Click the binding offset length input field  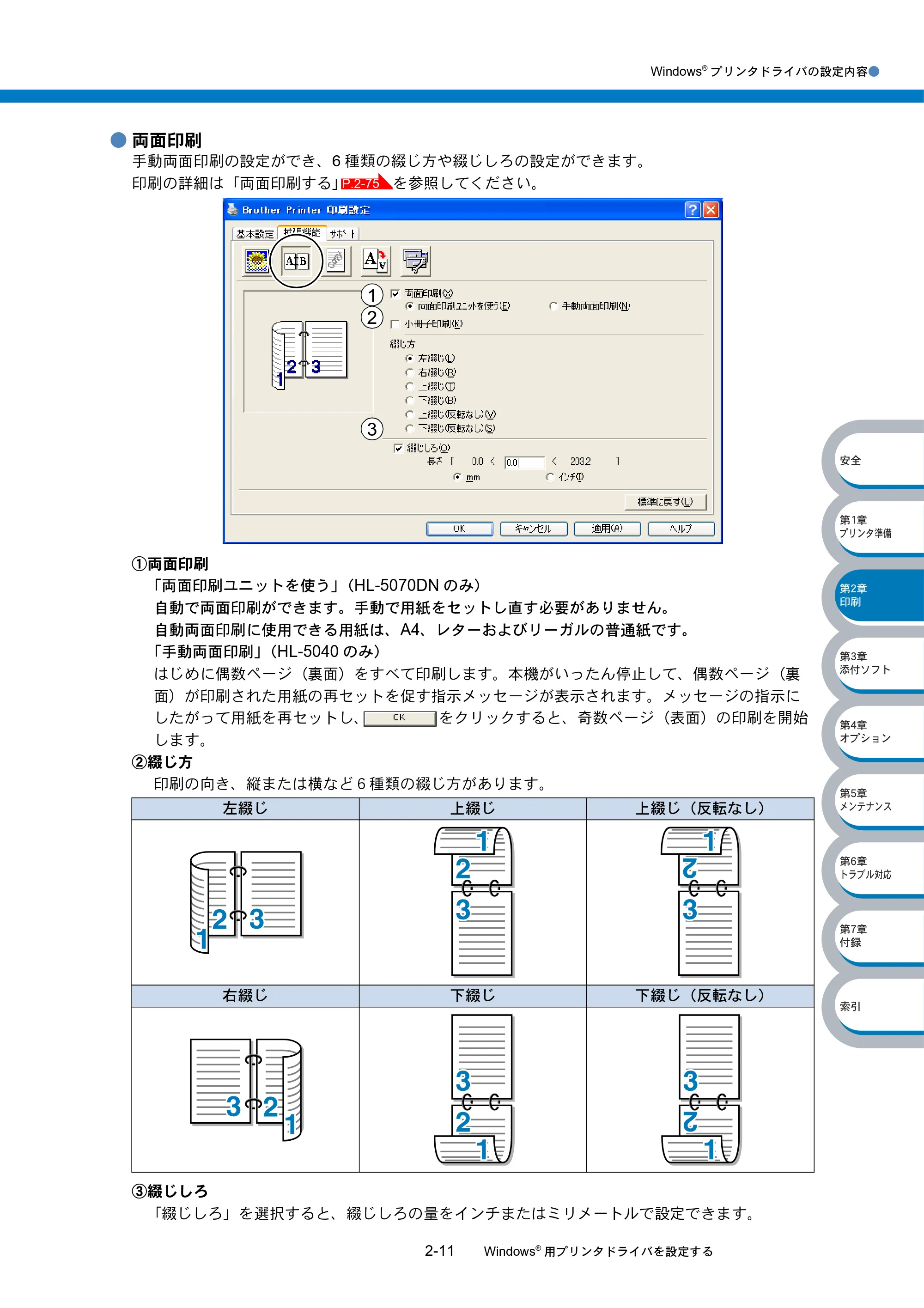click(524, 462)
